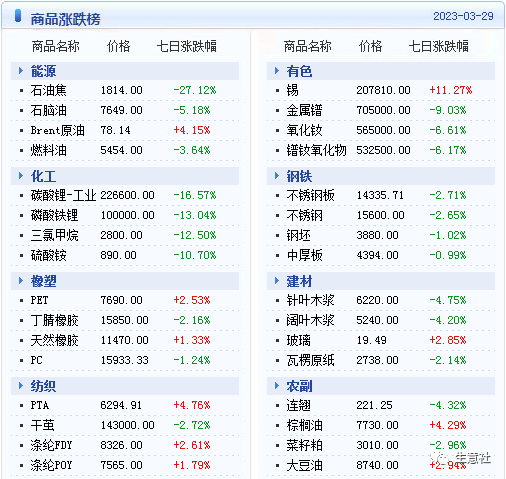This screenshot has width=506, height=479.
Task: Open the 建材 category heading
Action: click(299, 281)
